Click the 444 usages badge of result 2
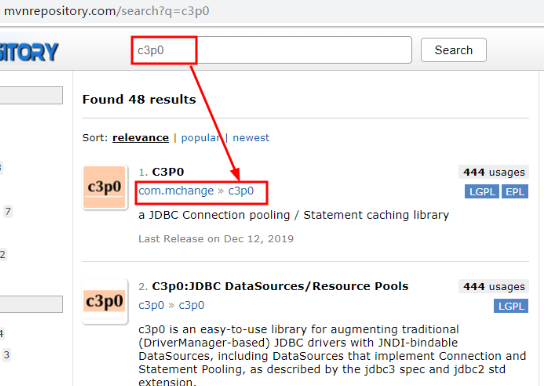This screenshot has width=544, height=386. (494, 286)
